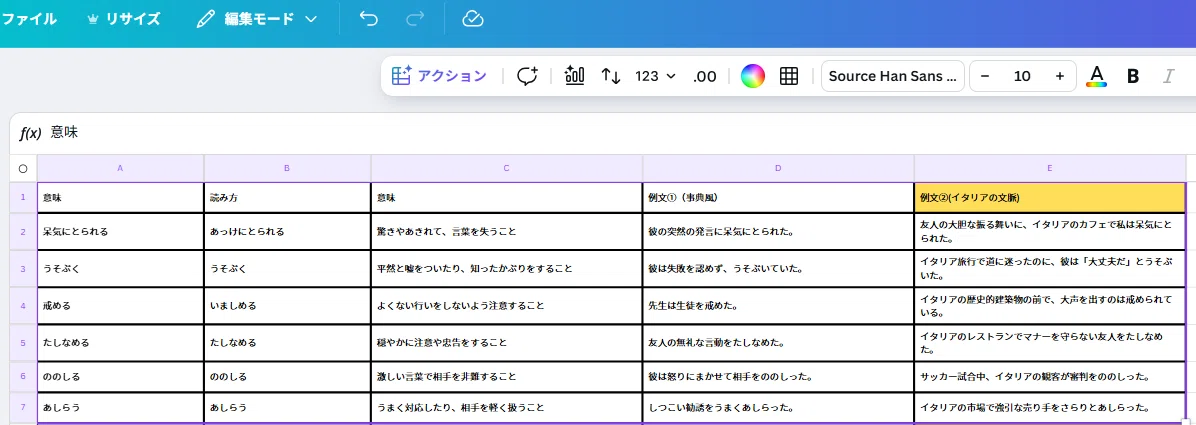This screenshot has height=425, width=1196.
Task: Open the text color A icon
Action: pyautogui.click(x=1096, y=76)
